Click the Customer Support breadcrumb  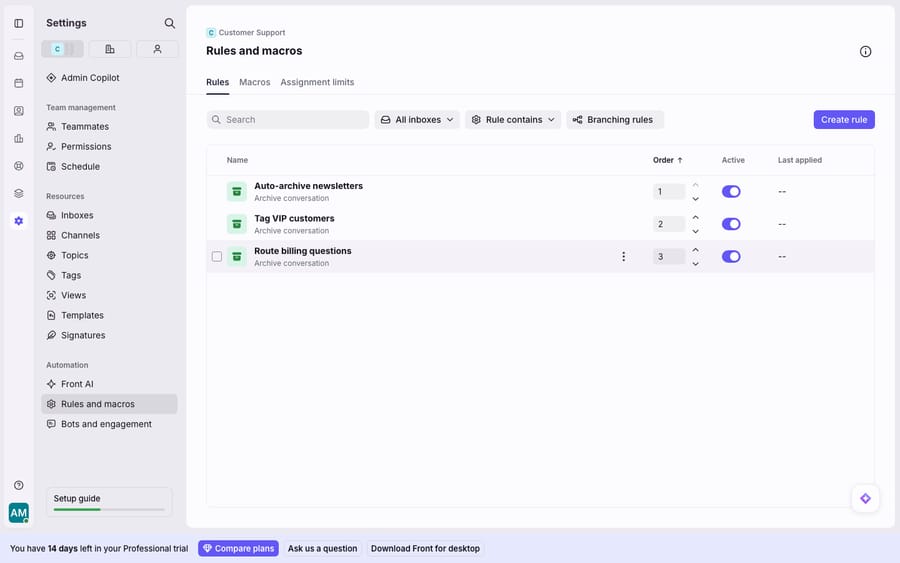coord(246,33)
